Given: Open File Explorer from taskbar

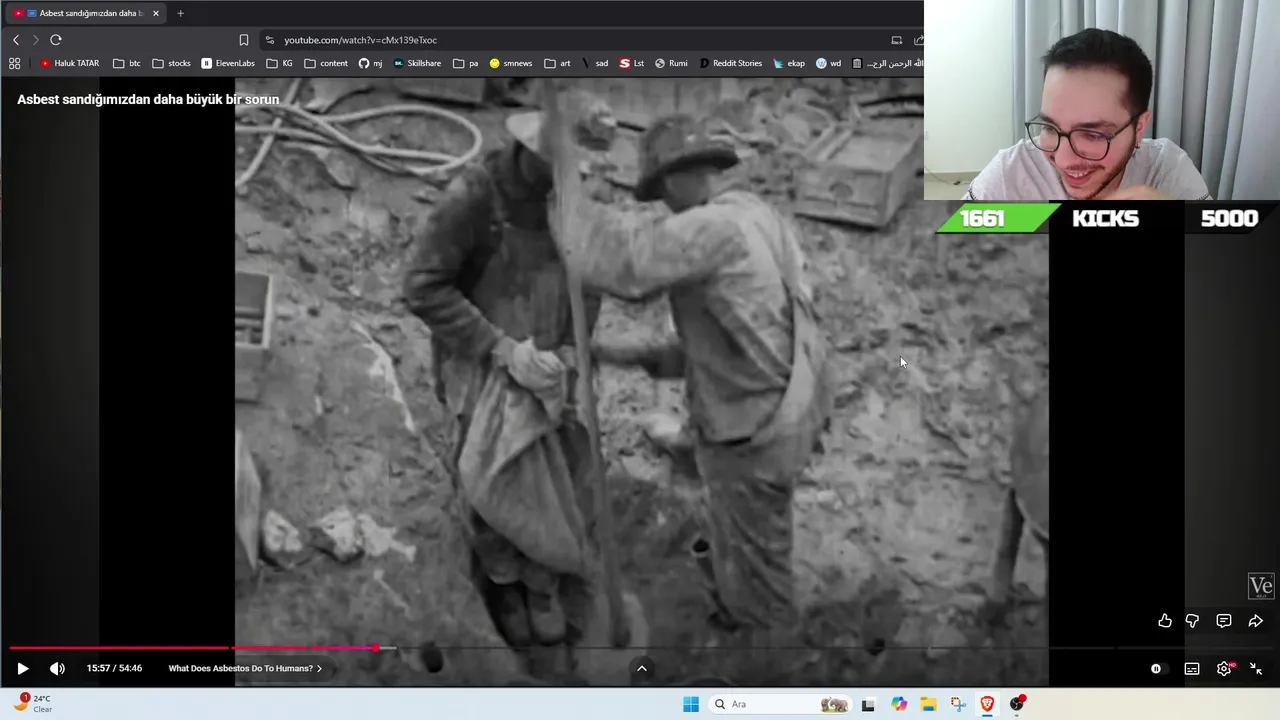Looking at the screenshot, I should [x=928, y=704].
